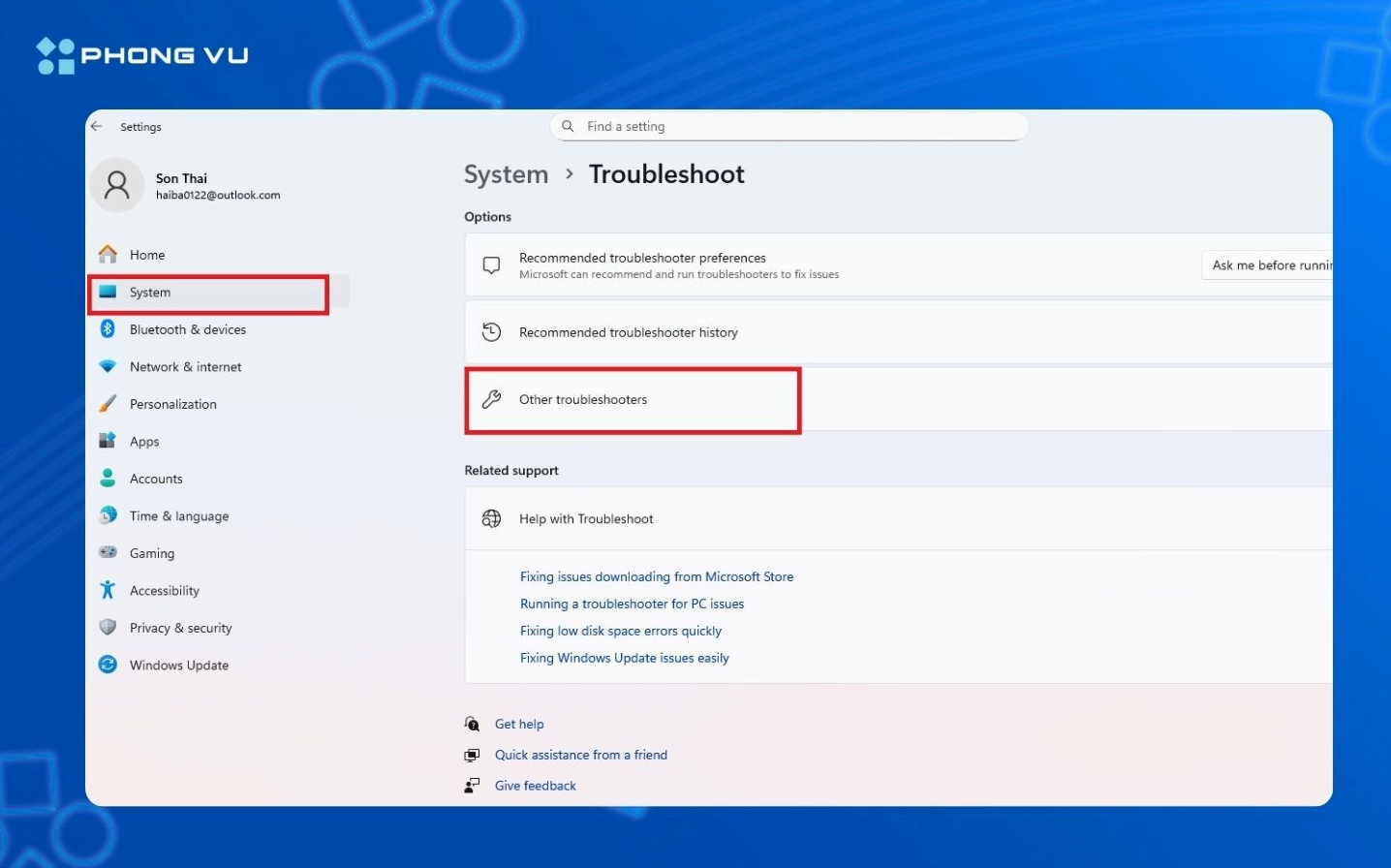Screen dimensions: 1391x868
Task: Select the Gaming label
Action: pyautogui.click(x=152, y=553)
